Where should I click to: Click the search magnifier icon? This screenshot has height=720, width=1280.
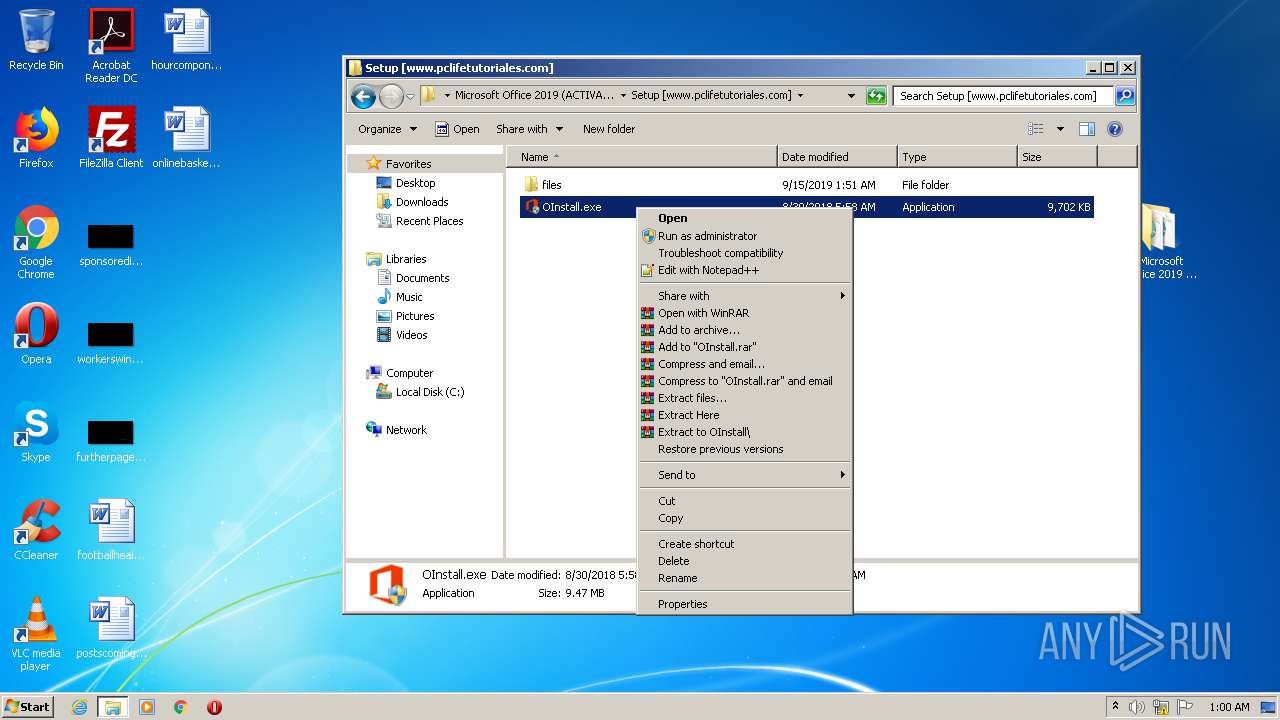(x=1125, y=96)
